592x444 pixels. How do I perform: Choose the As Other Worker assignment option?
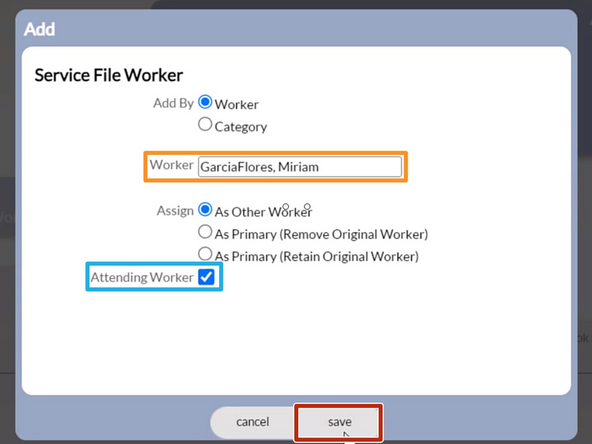click(x=205, y=210)
